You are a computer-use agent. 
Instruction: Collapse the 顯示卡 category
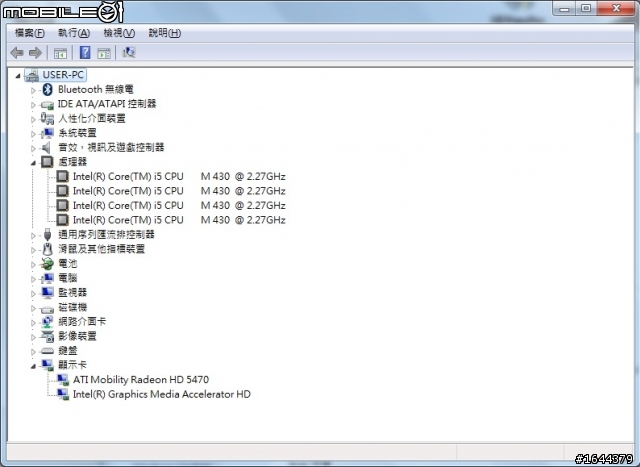click(33, 366)
